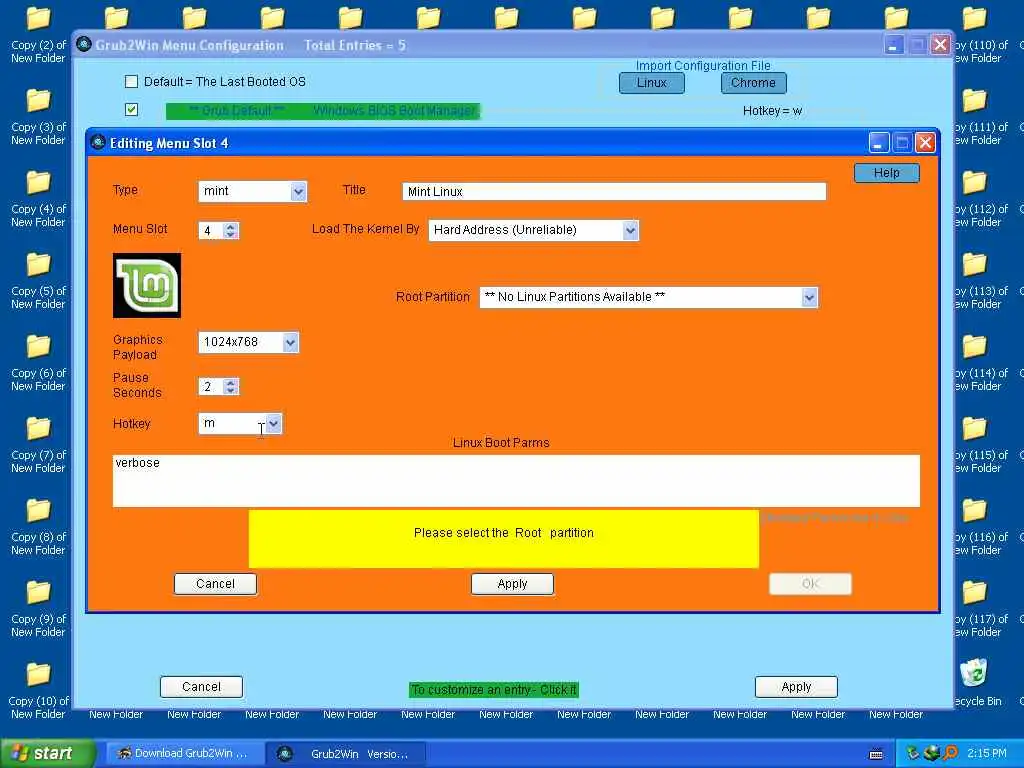Screen dimensions: 1024x768
Task: Select the folder labeled (114) of New Folder
Action: pyautogui.click(x=981, y=364)
